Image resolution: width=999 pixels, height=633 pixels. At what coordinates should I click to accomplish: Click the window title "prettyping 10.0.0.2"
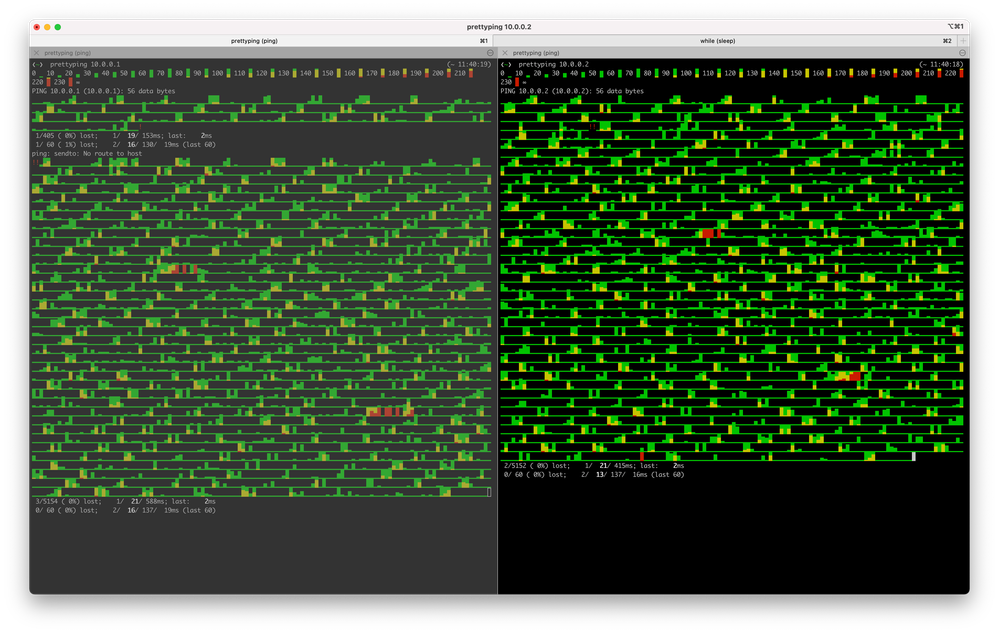498,27
